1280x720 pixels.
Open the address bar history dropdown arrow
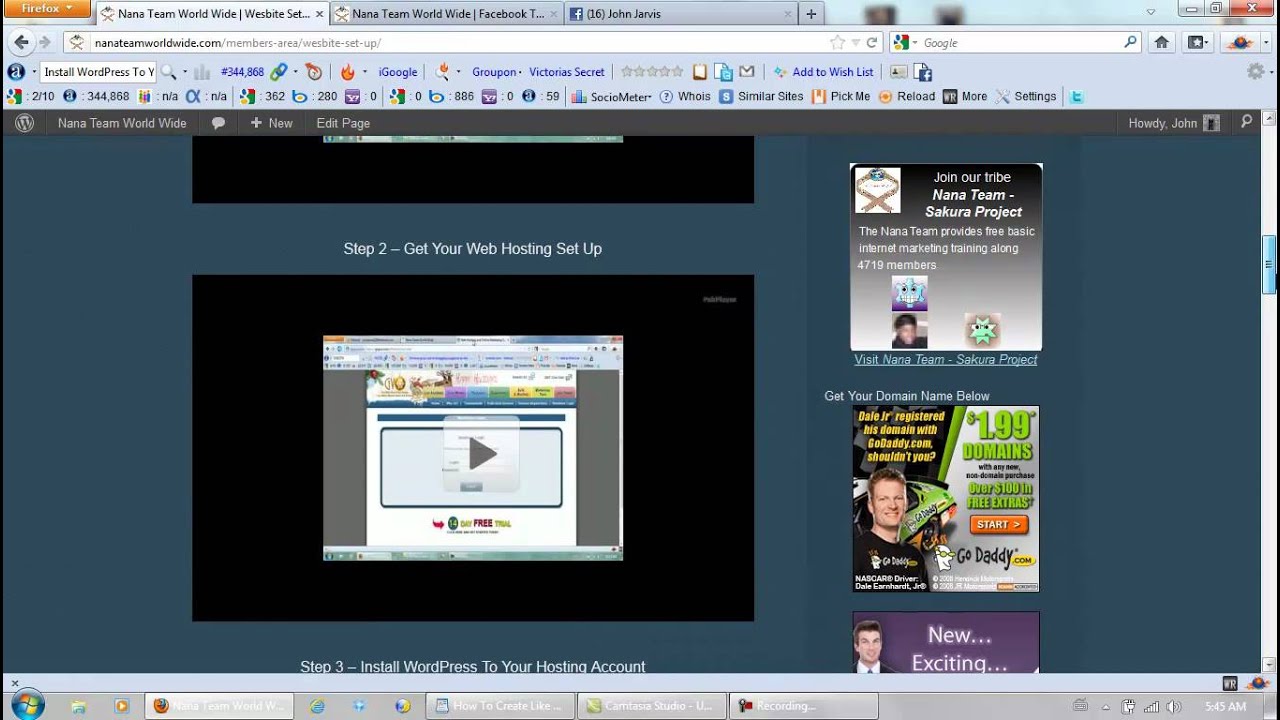pyautogui.click(x=855, y=43)
